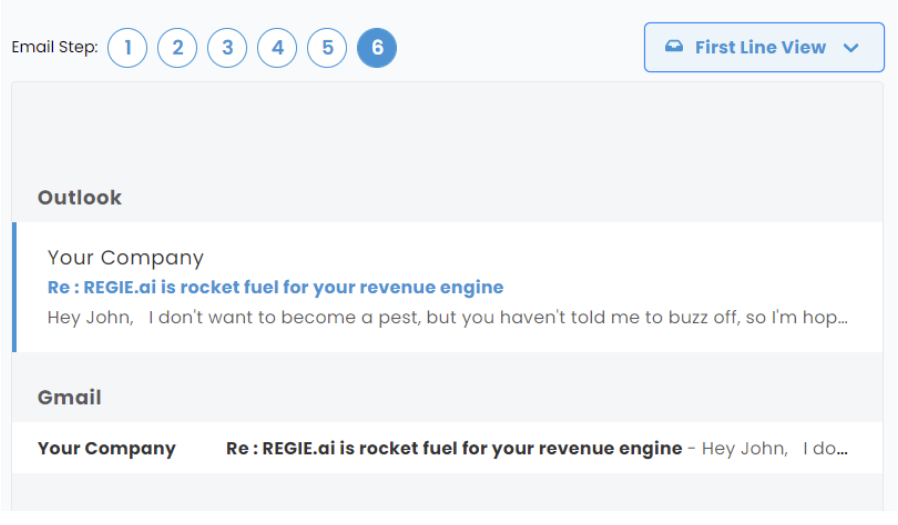Open the First Line View dropdown
The height and width of the screenshot is (525, 898).
coord(764,47)
